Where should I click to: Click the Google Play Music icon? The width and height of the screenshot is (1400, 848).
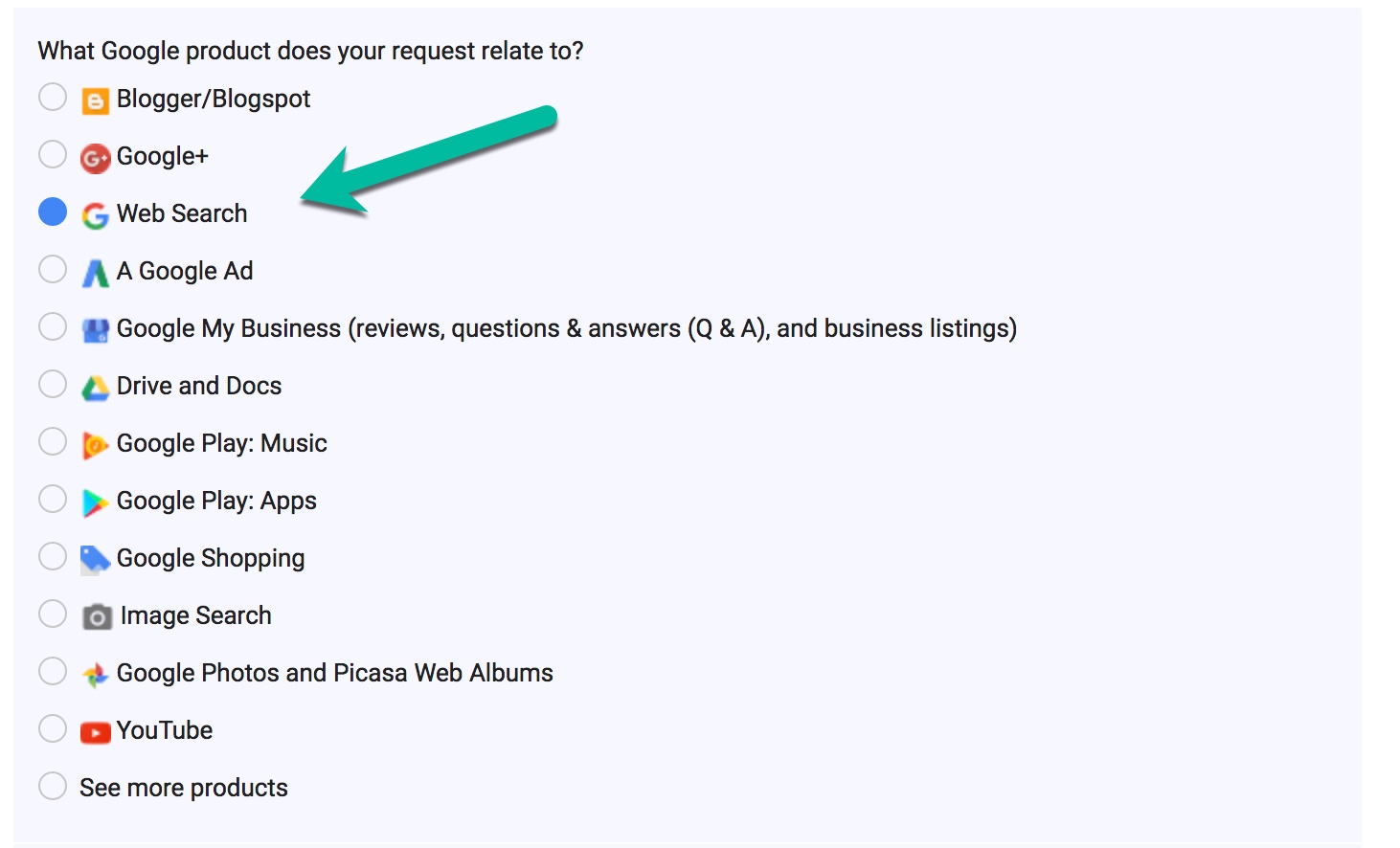(94, 443)
